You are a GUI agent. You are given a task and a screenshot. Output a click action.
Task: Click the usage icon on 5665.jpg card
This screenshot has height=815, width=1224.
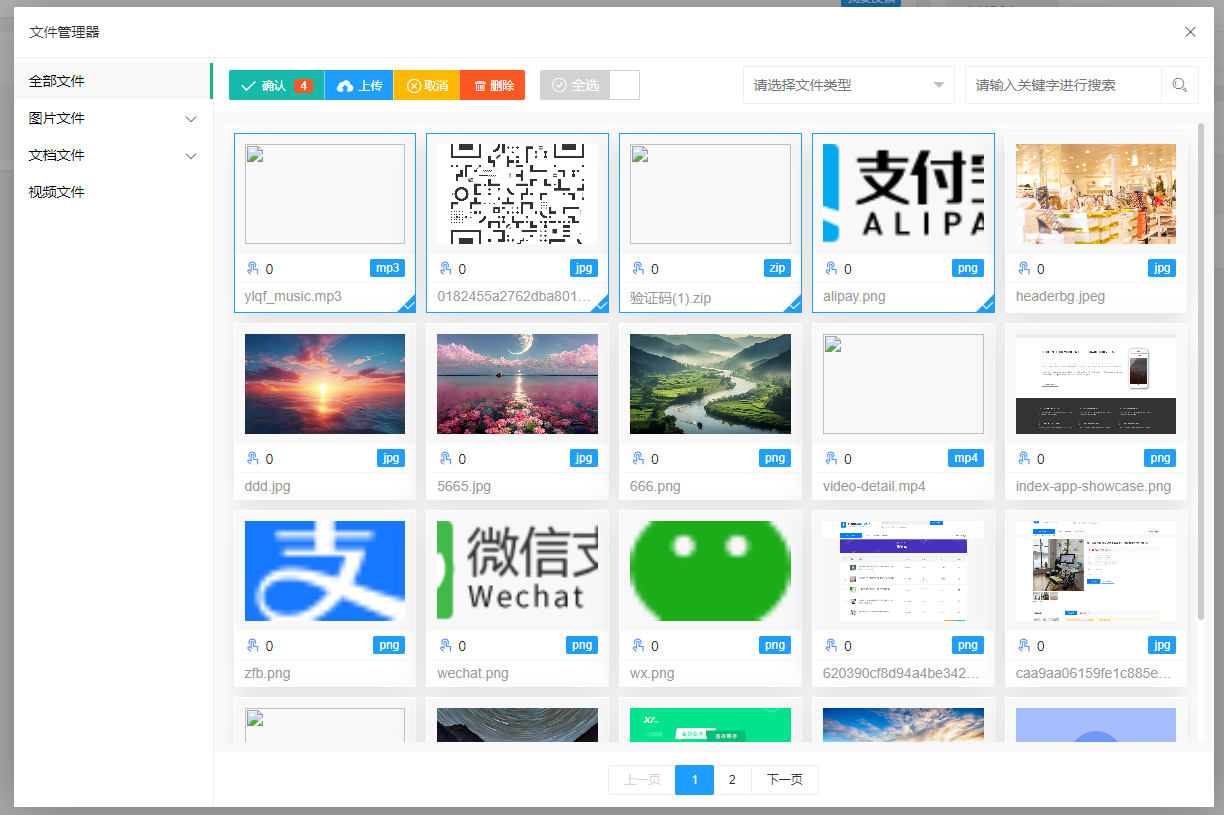pos(445,459)
